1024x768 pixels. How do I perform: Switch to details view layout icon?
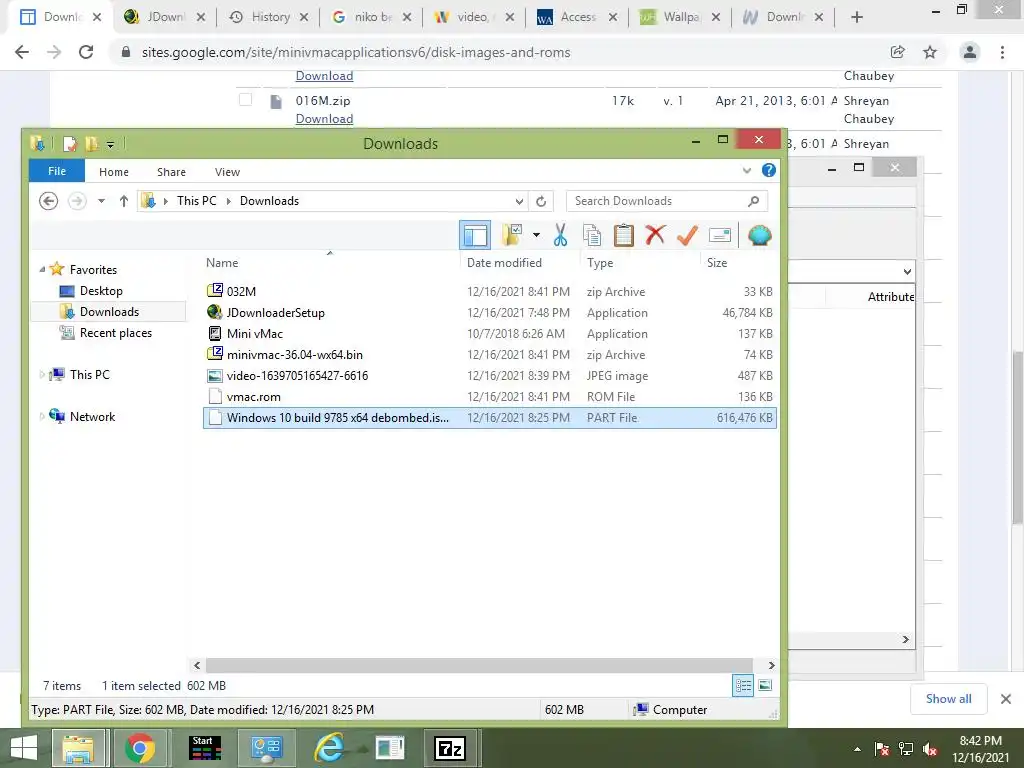click(x=743, y=686)
